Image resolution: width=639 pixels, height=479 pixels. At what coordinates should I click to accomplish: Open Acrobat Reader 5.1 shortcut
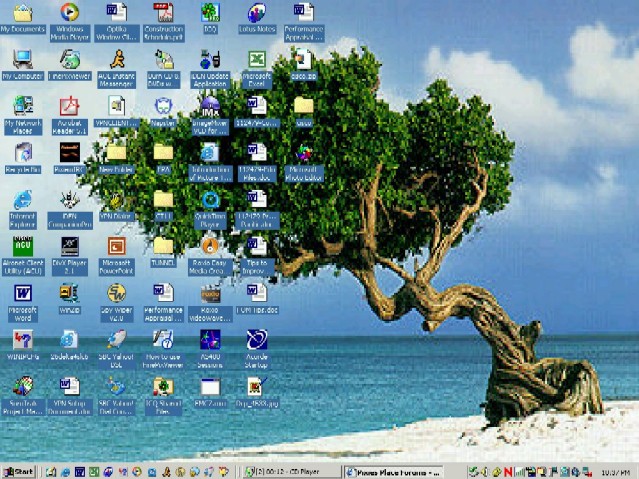click(69, 107)
